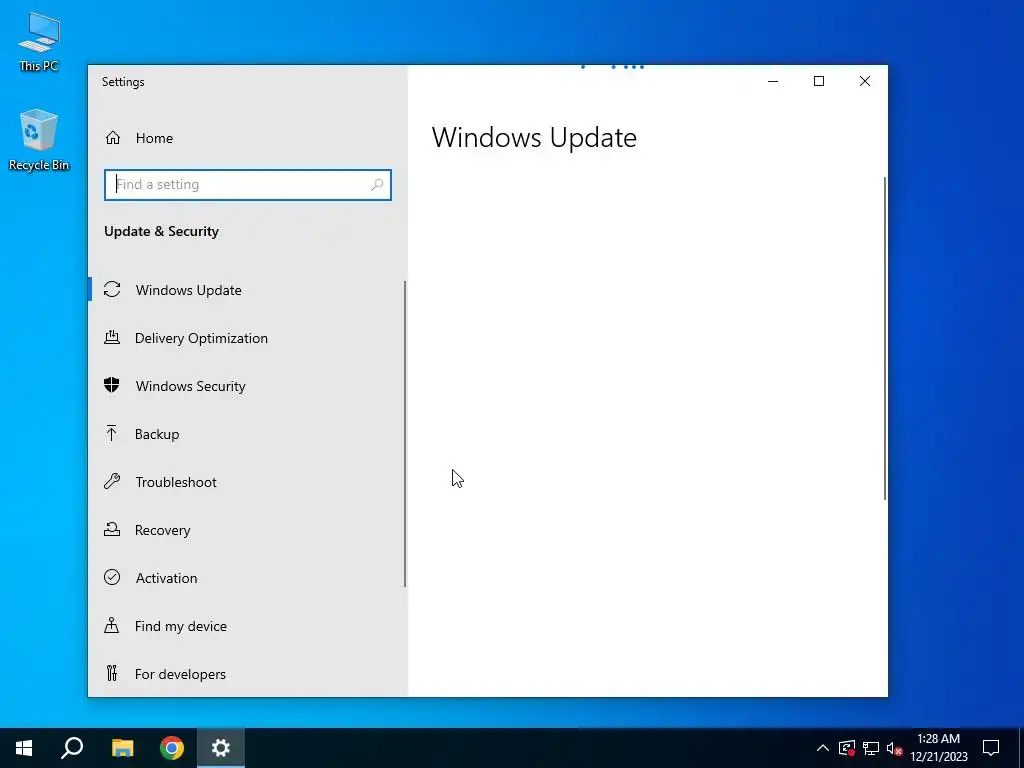
Task: Select the This PC desktop icon
Action: (39, 42)
